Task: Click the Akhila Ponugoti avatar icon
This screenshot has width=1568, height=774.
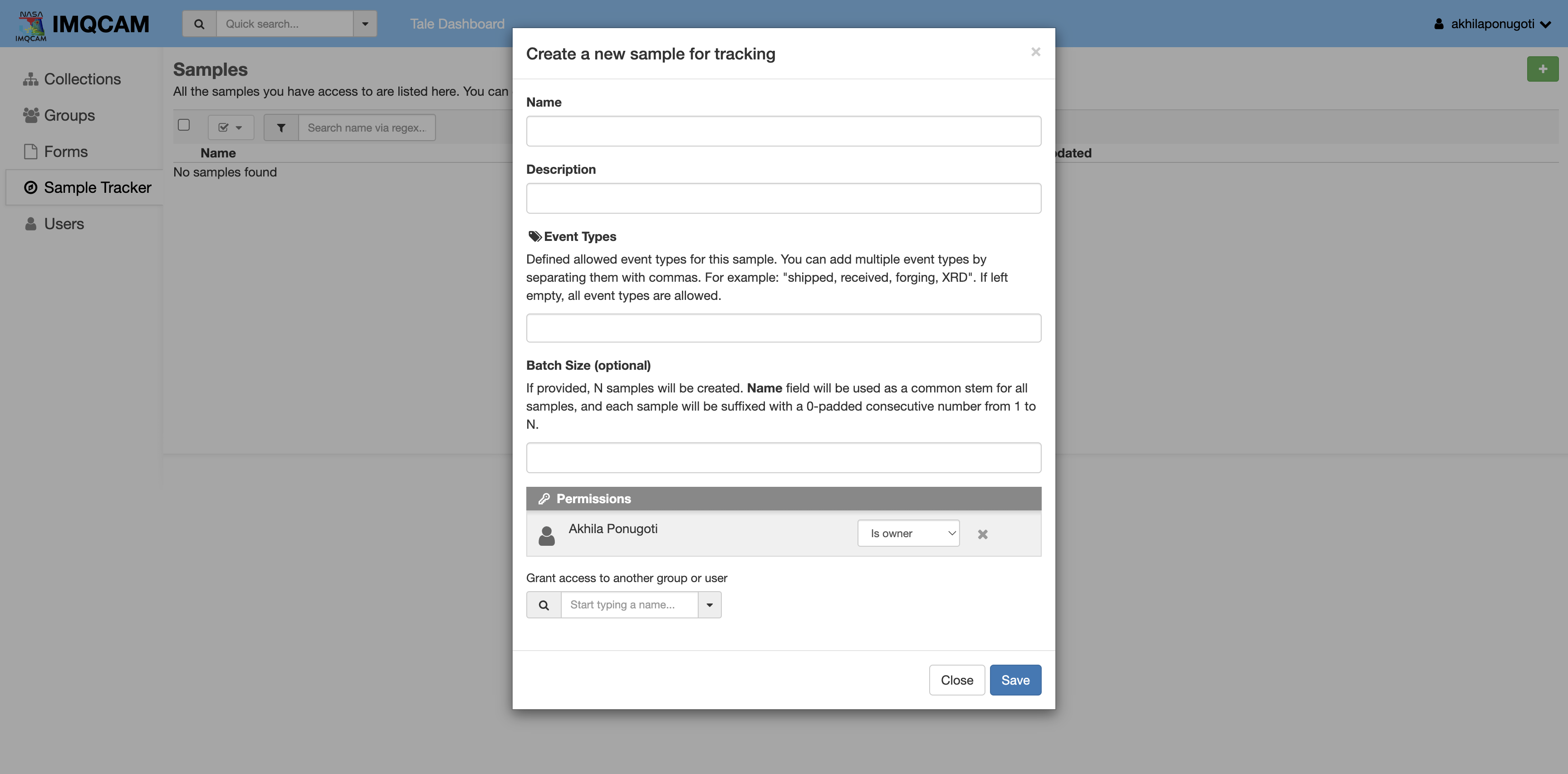Action: click(547, 535)
